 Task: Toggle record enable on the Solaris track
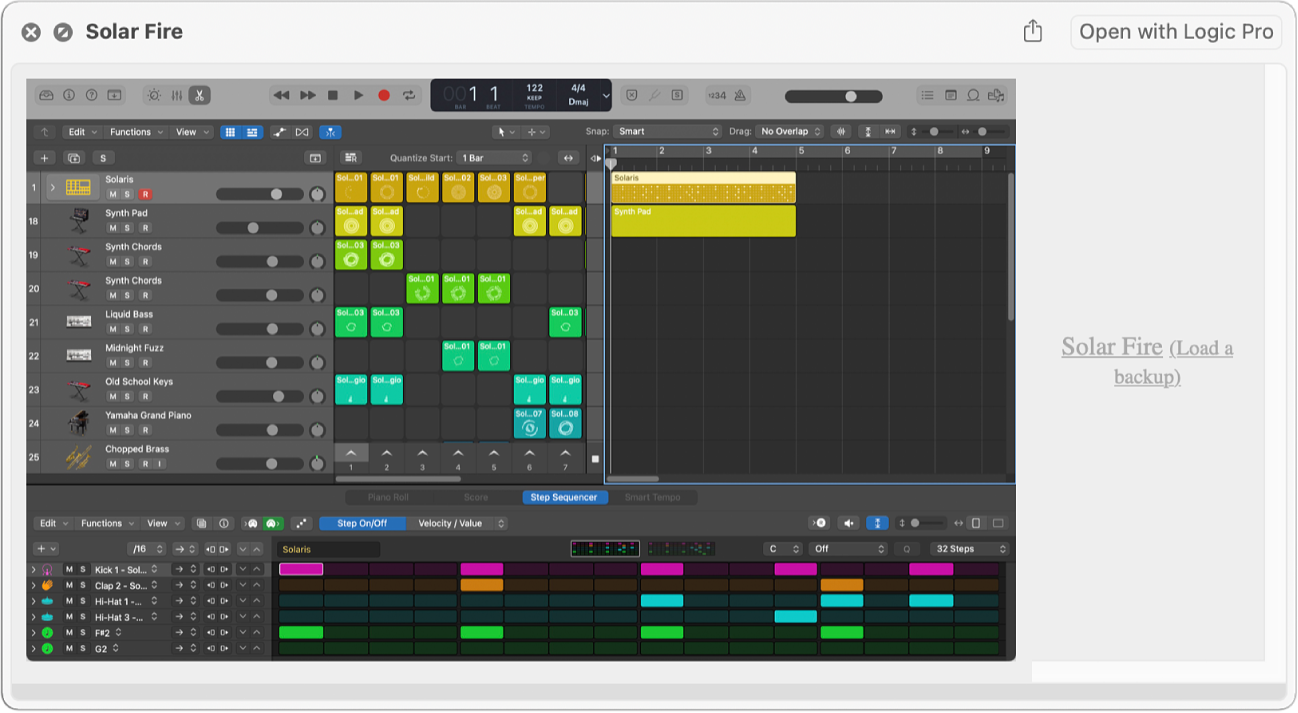tap(145, 194)
